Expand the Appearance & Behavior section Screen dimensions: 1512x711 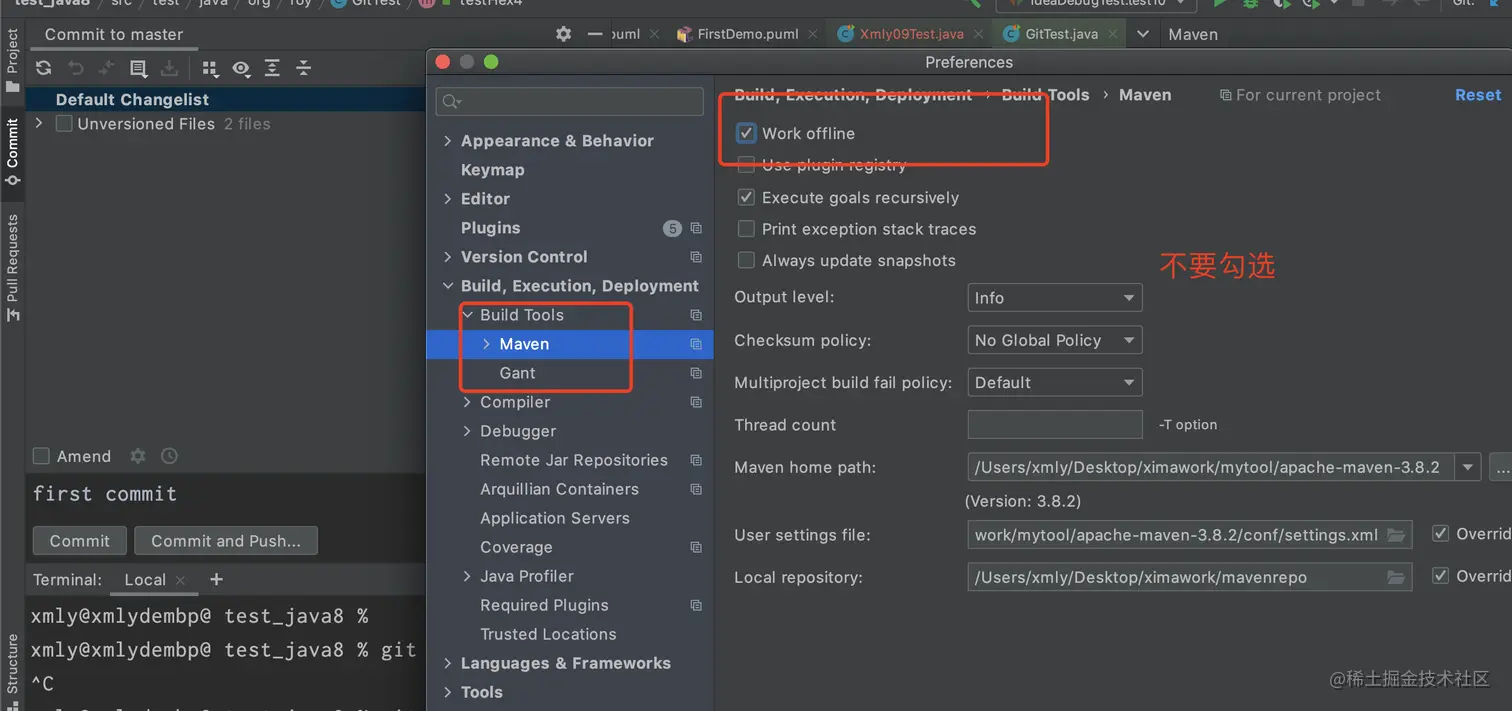[x=448, y=141]
